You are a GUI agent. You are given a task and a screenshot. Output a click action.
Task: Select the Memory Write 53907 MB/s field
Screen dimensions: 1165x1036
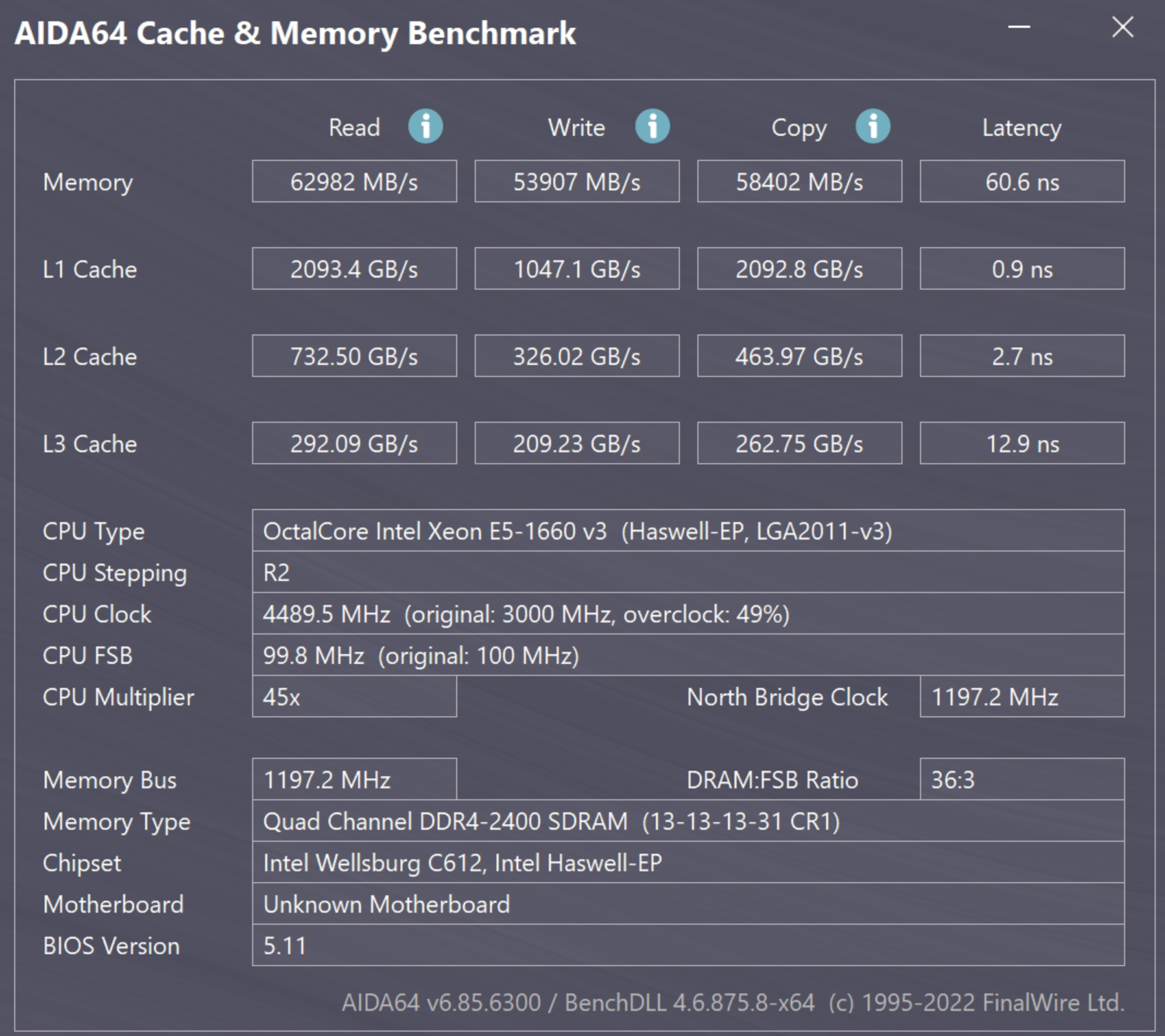click(x=577, y=181)
